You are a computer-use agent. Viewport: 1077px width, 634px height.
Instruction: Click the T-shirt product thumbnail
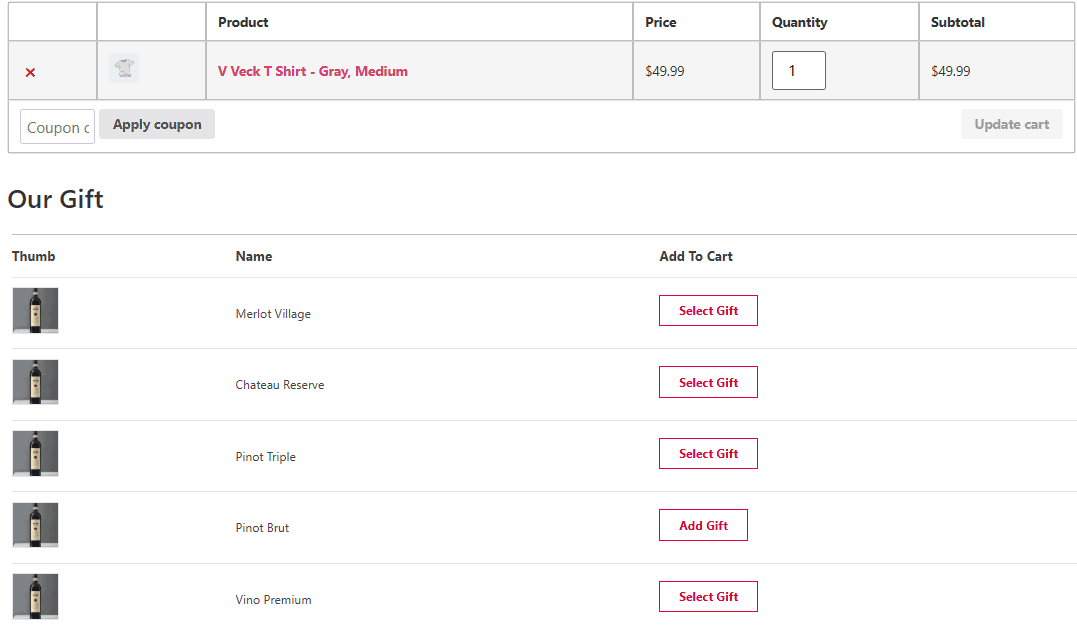click(124, 68)
